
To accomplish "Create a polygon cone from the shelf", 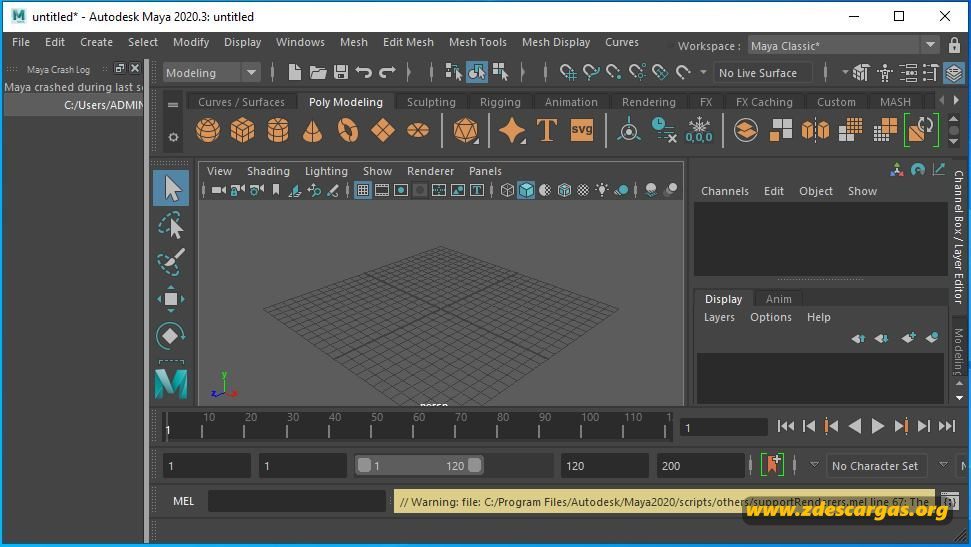I will (313, 130).
